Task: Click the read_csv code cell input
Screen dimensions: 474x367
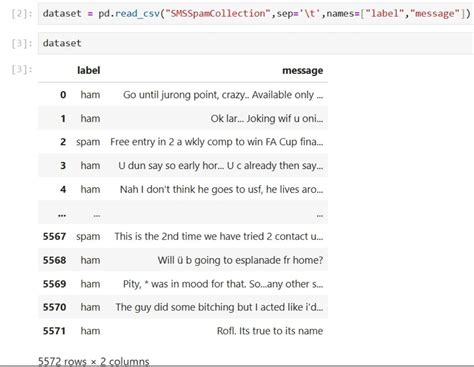Action: (255, 14)
